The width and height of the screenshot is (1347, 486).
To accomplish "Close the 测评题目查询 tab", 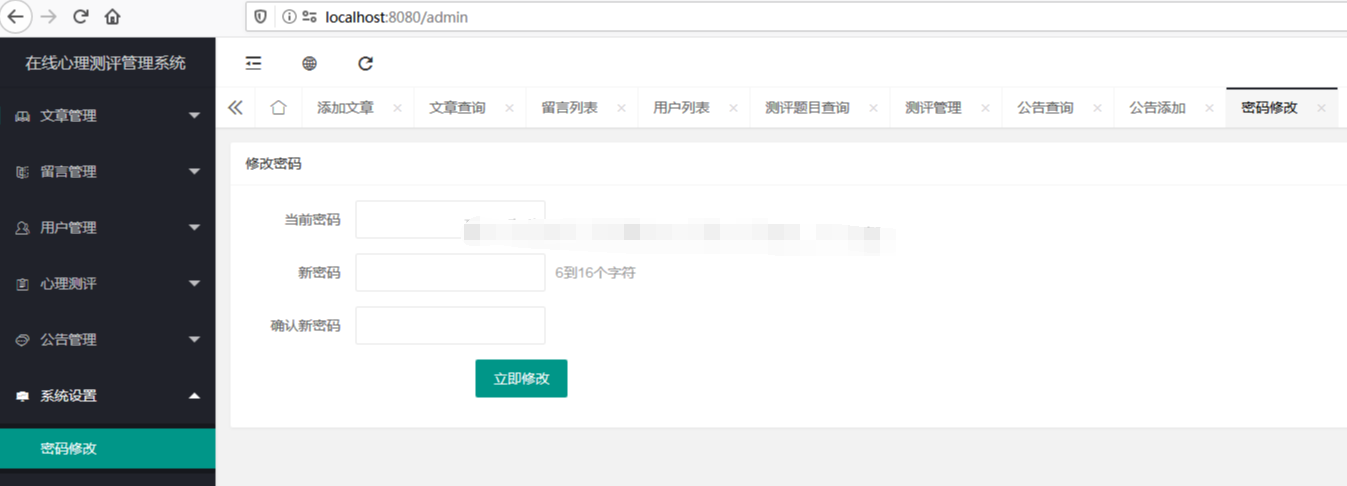I will 873,108.
